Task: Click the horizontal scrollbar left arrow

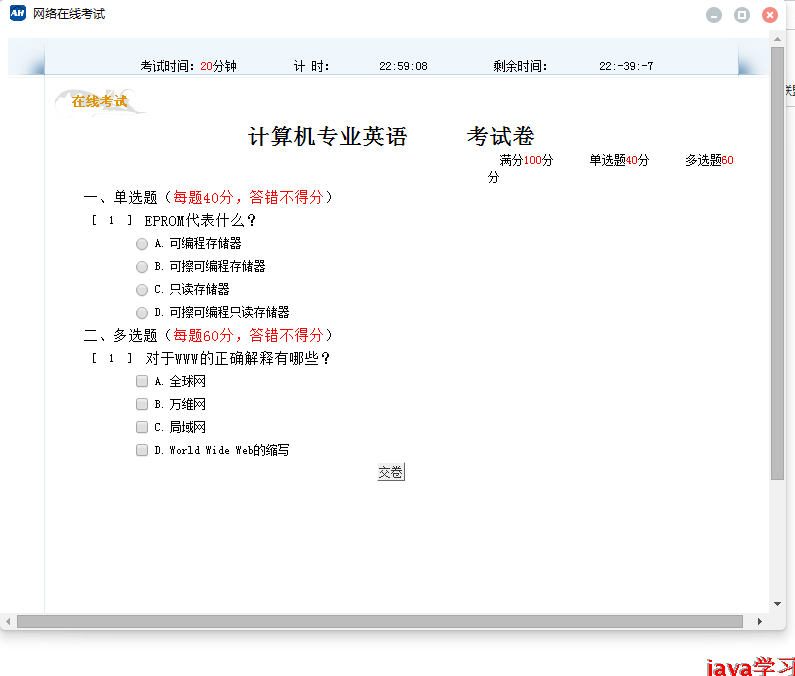Action: coord(8,621)
